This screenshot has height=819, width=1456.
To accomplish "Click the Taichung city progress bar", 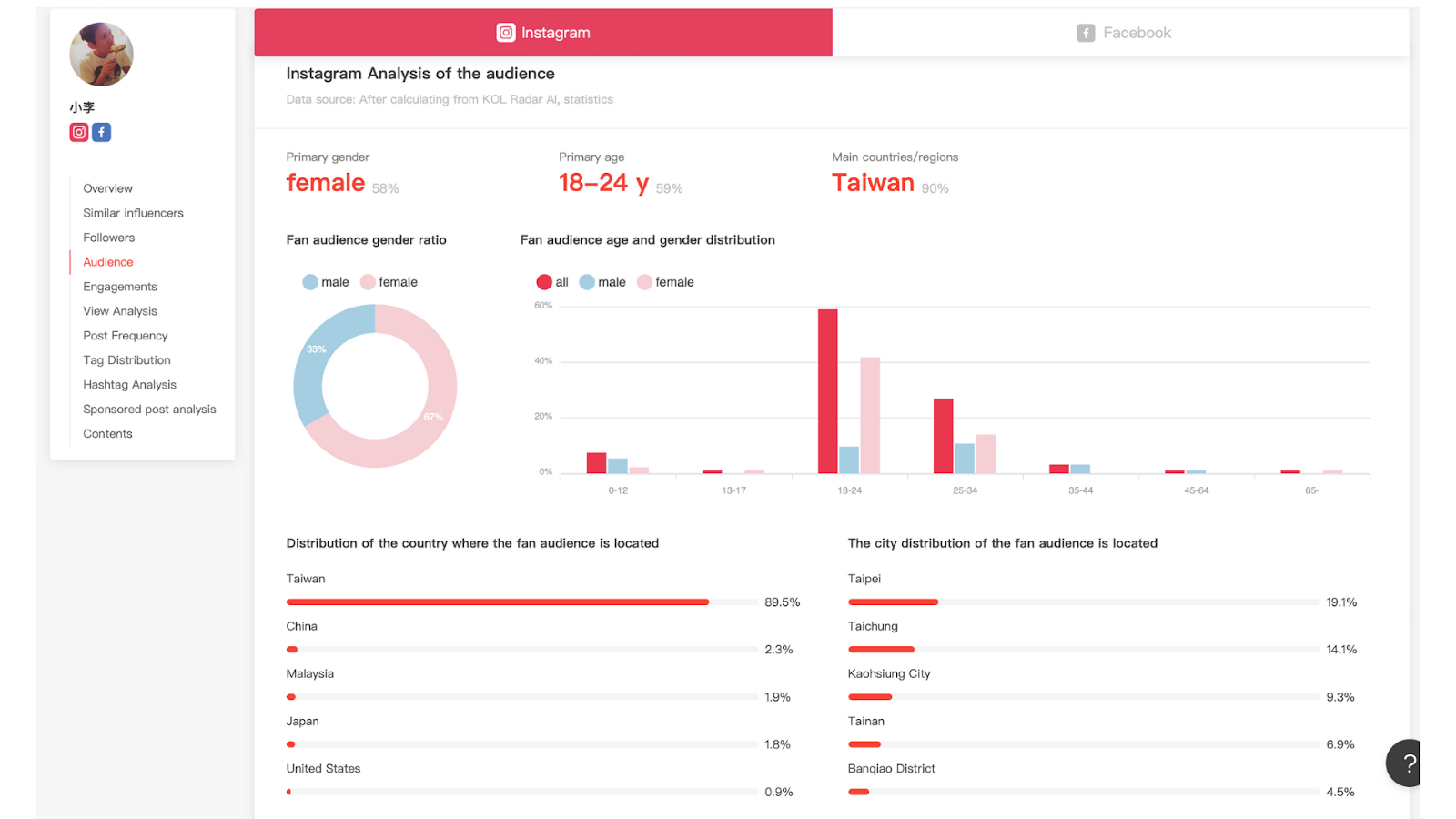I will click(x=1083, y=650).
